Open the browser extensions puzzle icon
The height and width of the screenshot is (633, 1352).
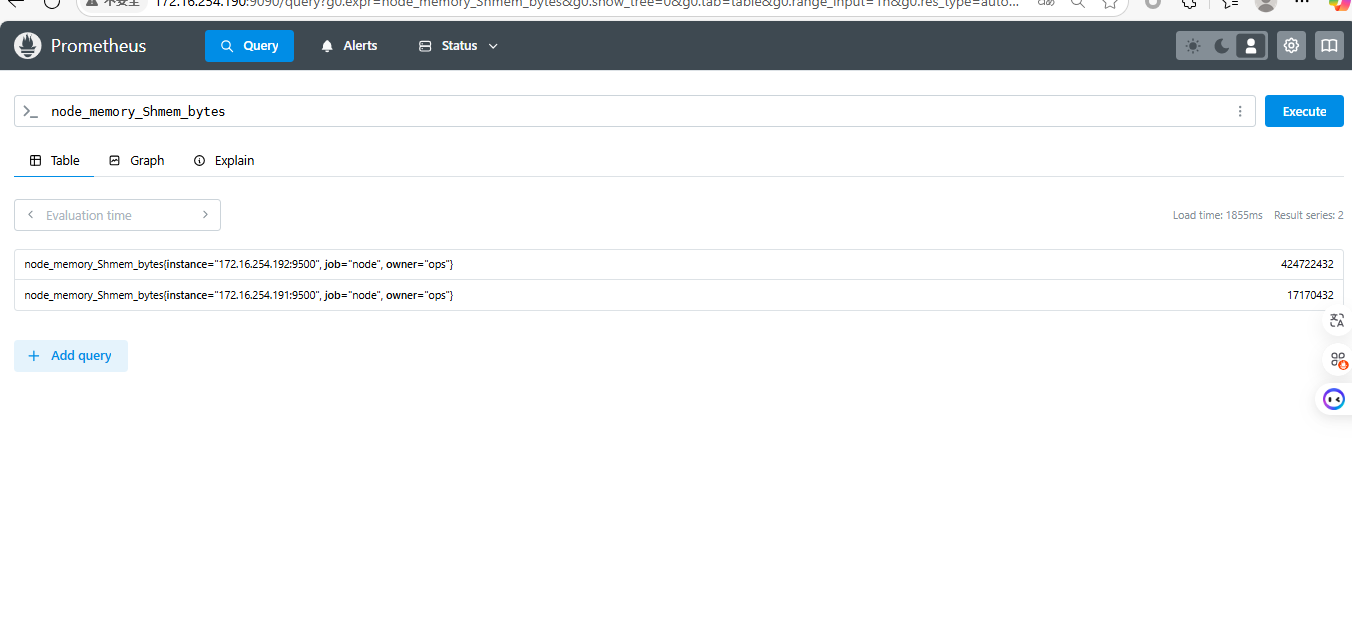pyautogui.click(x=1189, y=4)
